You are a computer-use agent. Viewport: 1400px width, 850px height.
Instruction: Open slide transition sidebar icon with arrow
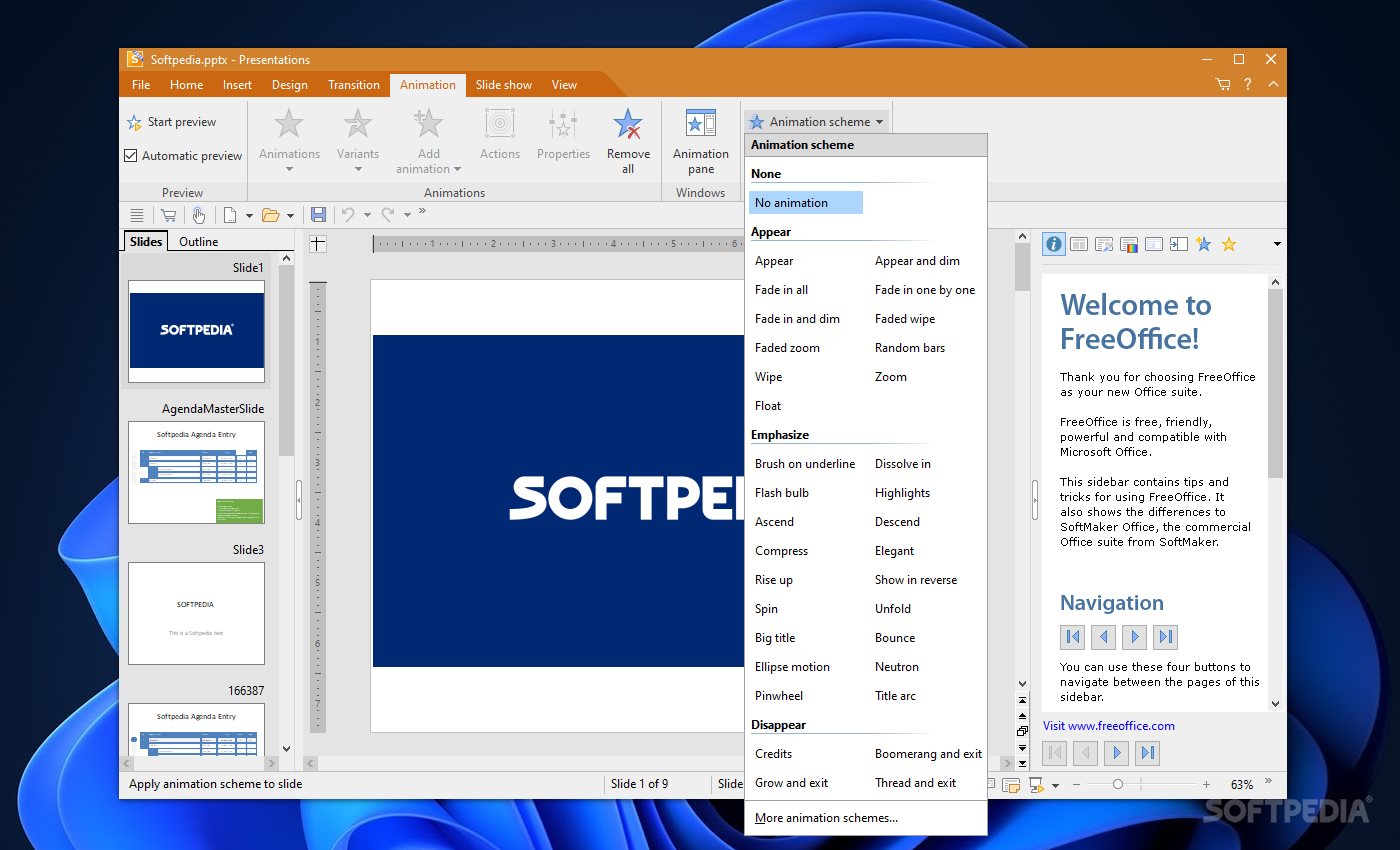(x=1179, y=244)
